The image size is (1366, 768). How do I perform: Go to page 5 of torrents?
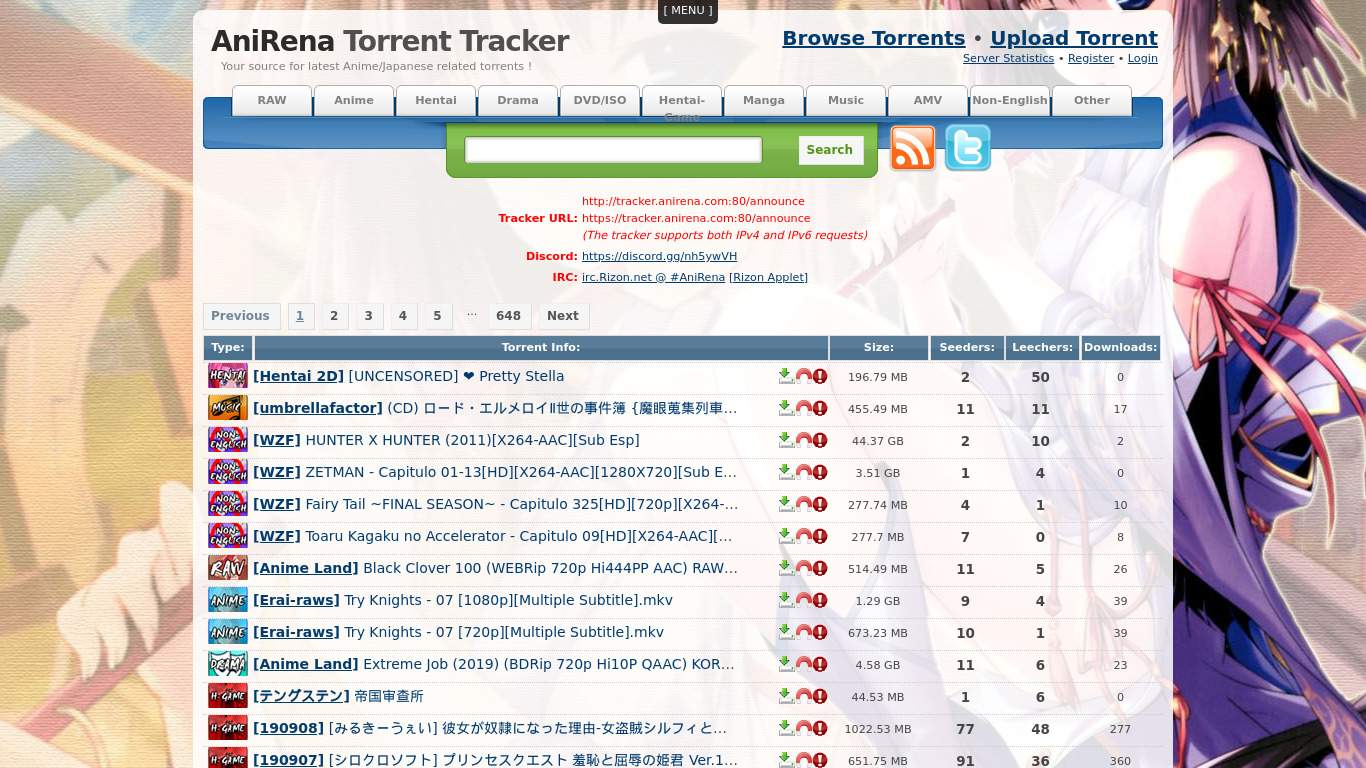click(437, 316)
